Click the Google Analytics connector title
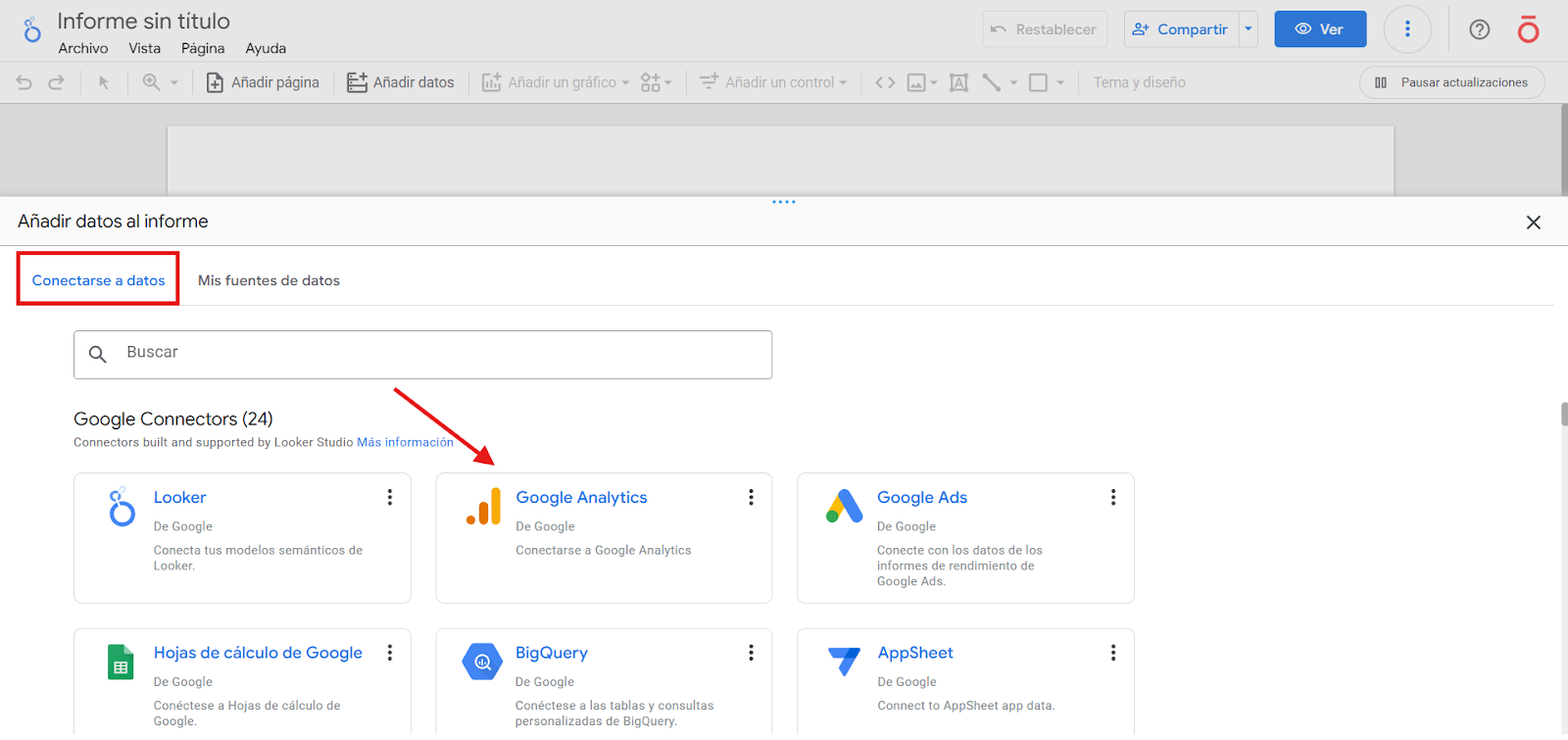The height and width of the screenshot is (740, 1568). tap(581, 498)
